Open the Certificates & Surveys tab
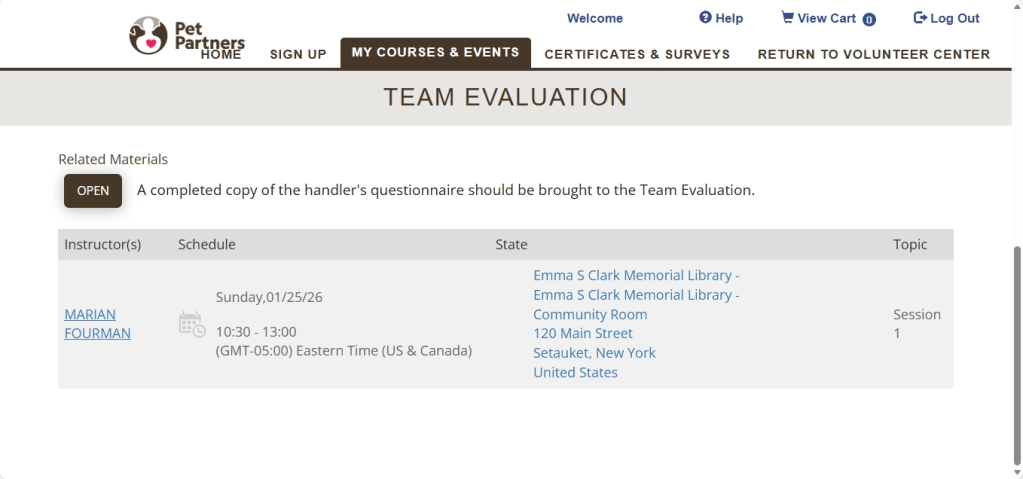The height and width of the screenshot is (479, 1023). (x=637, y=54)
